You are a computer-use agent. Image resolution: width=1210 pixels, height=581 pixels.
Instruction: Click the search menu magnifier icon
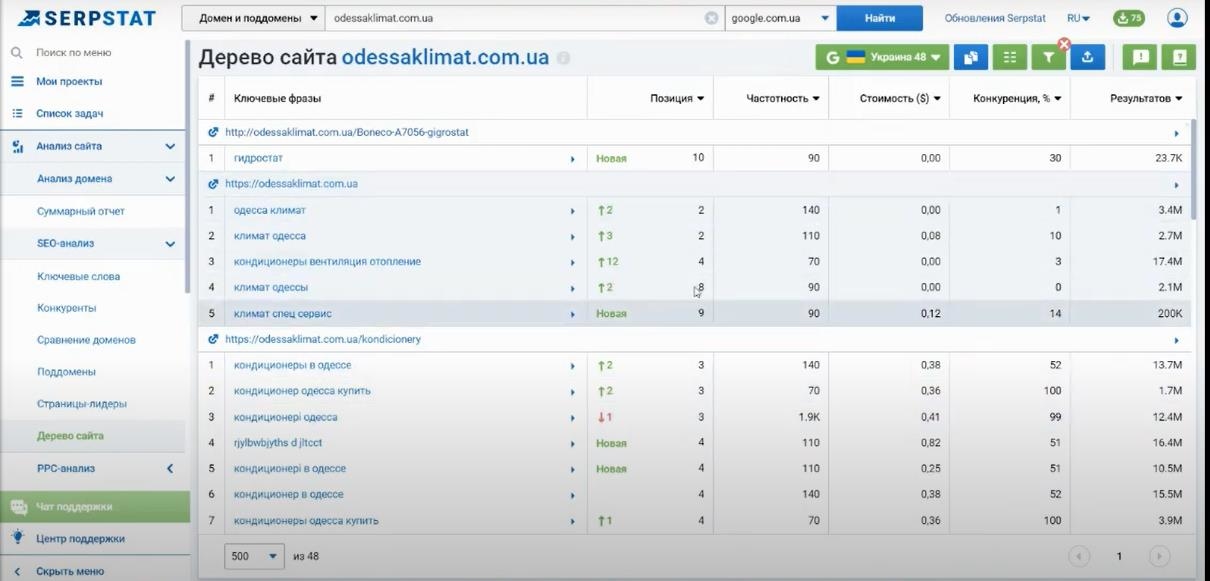click(x=17, y=52)
